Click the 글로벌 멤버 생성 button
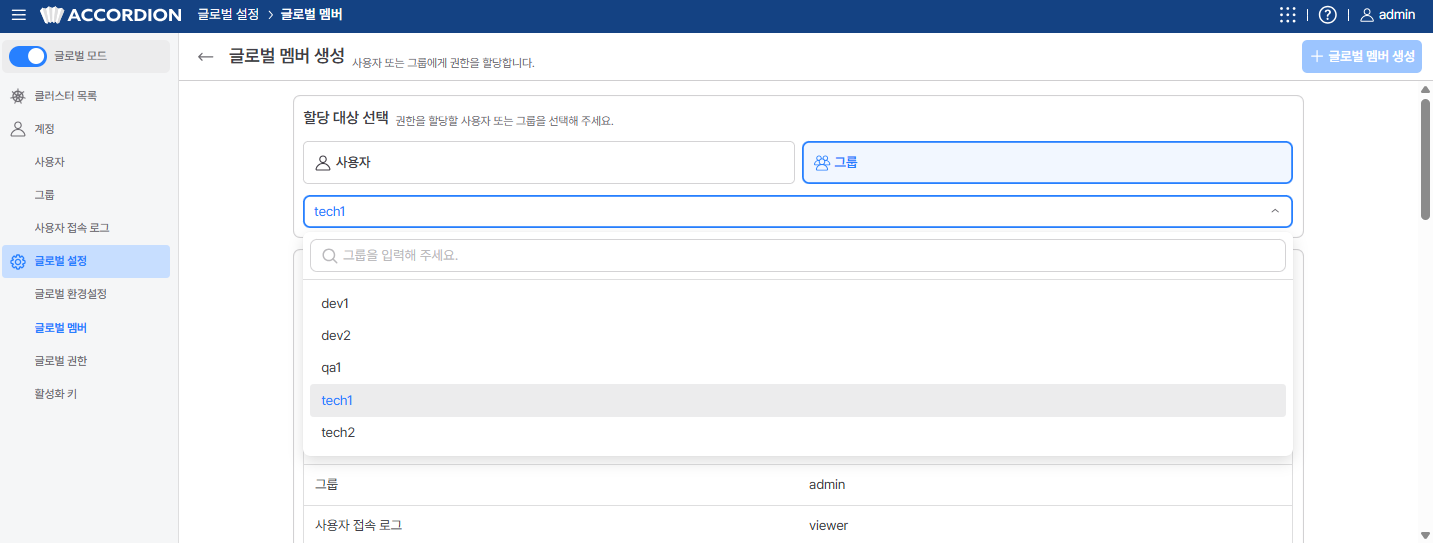The width and height of the screenshot is (1433, 543). point(1361,56)
